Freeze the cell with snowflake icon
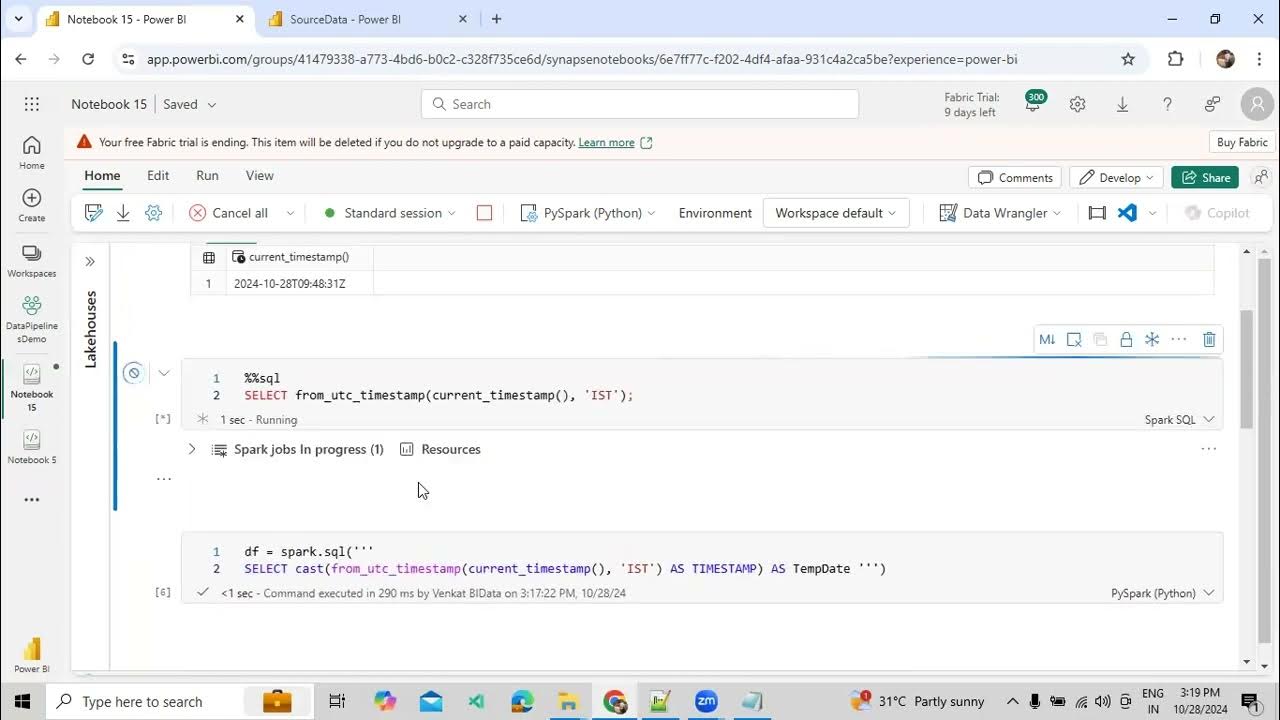 [1152, 340]
